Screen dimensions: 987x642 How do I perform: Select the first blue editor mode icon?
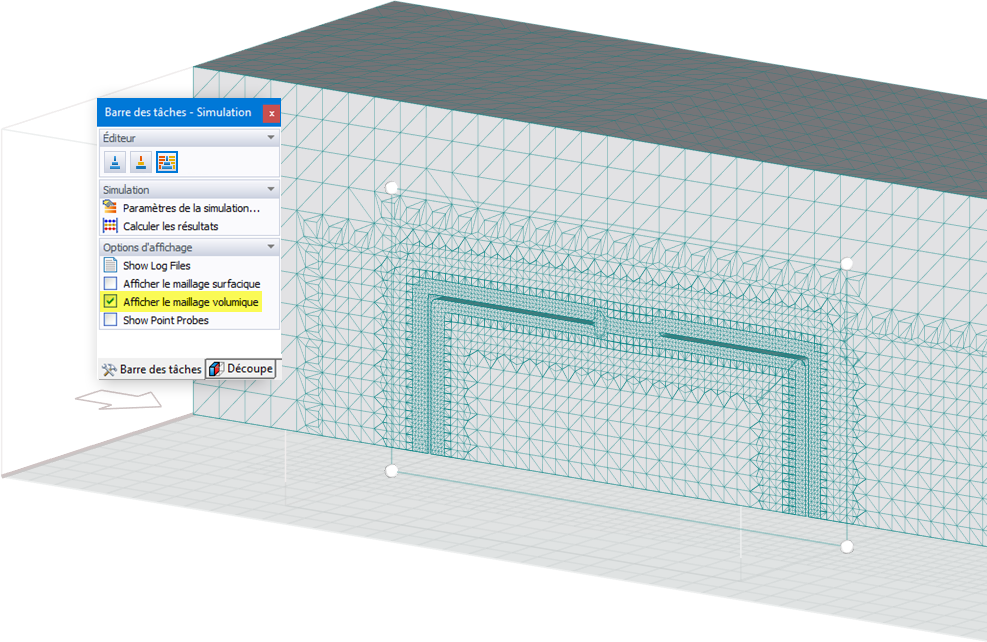coord(115,162)
